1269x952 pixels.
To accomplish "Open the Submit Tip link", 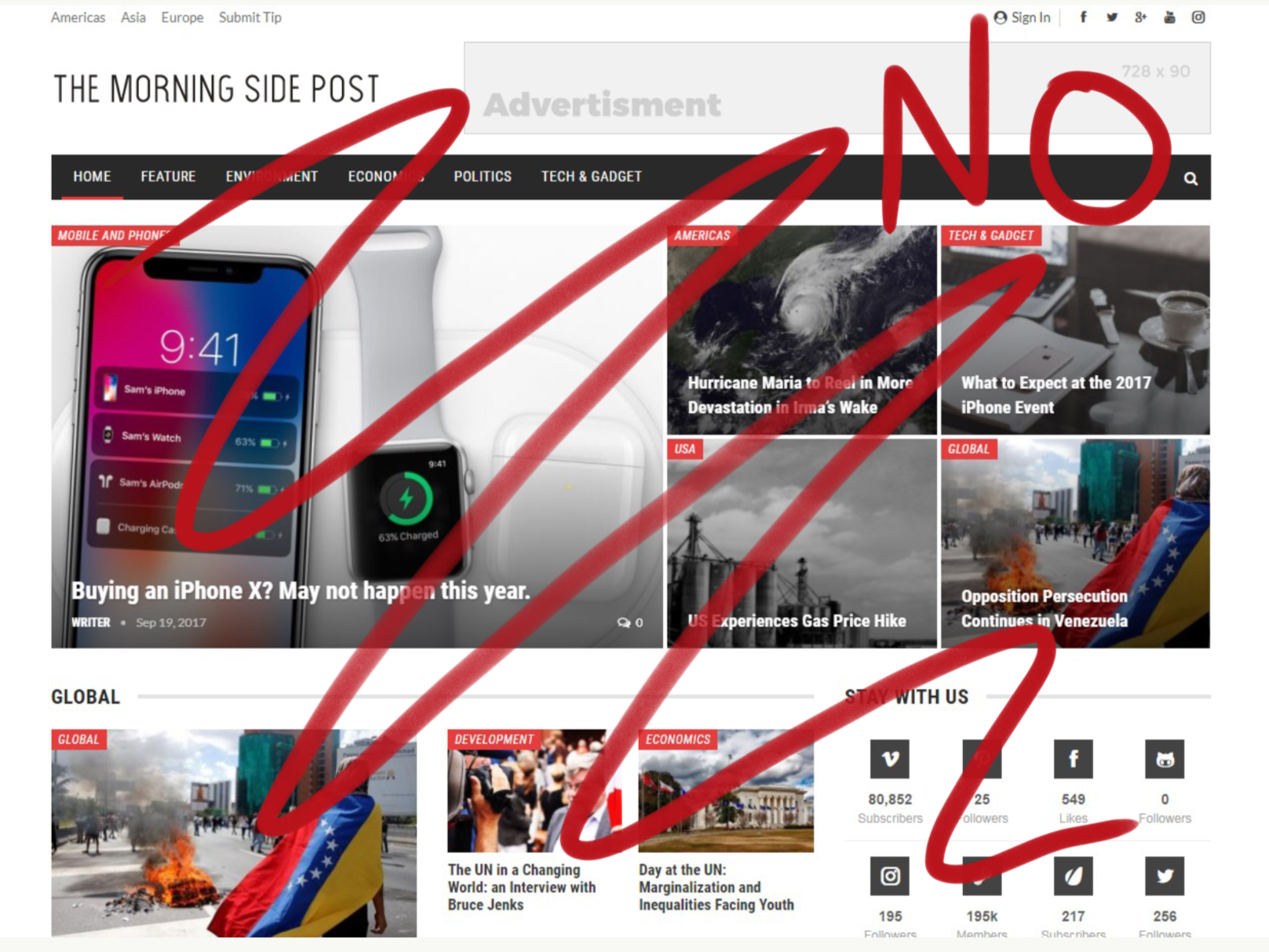I will point(250,17).
